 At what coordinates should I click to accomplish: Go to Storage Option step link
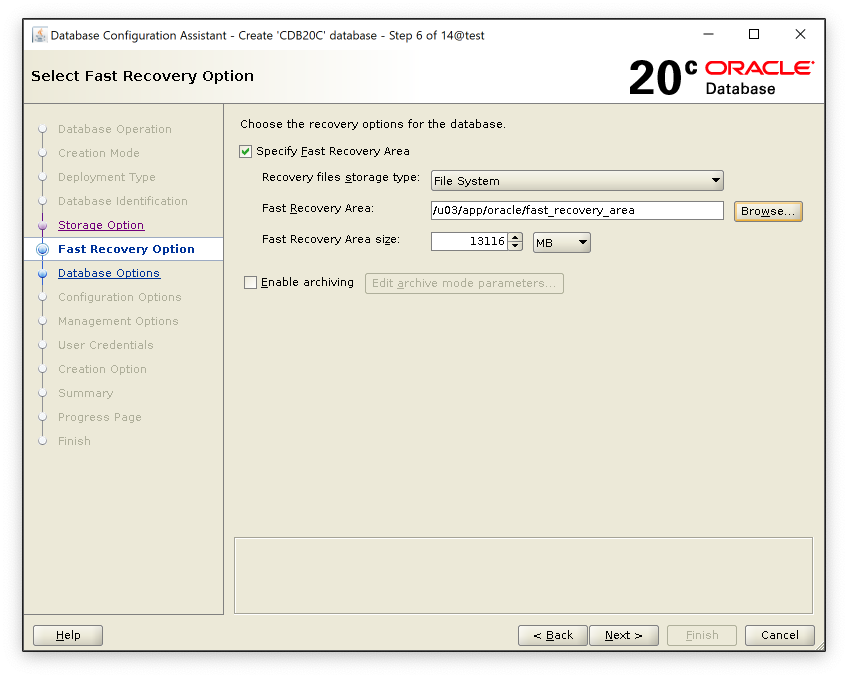(x=101, y=225)
